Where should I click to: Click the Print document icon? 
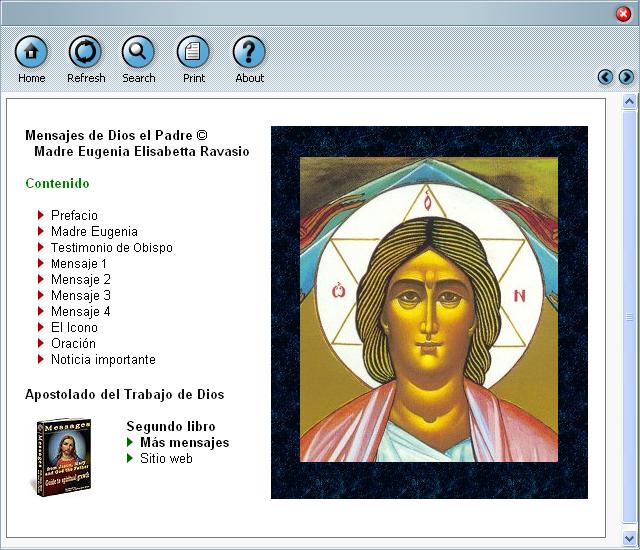click(193, 52)
